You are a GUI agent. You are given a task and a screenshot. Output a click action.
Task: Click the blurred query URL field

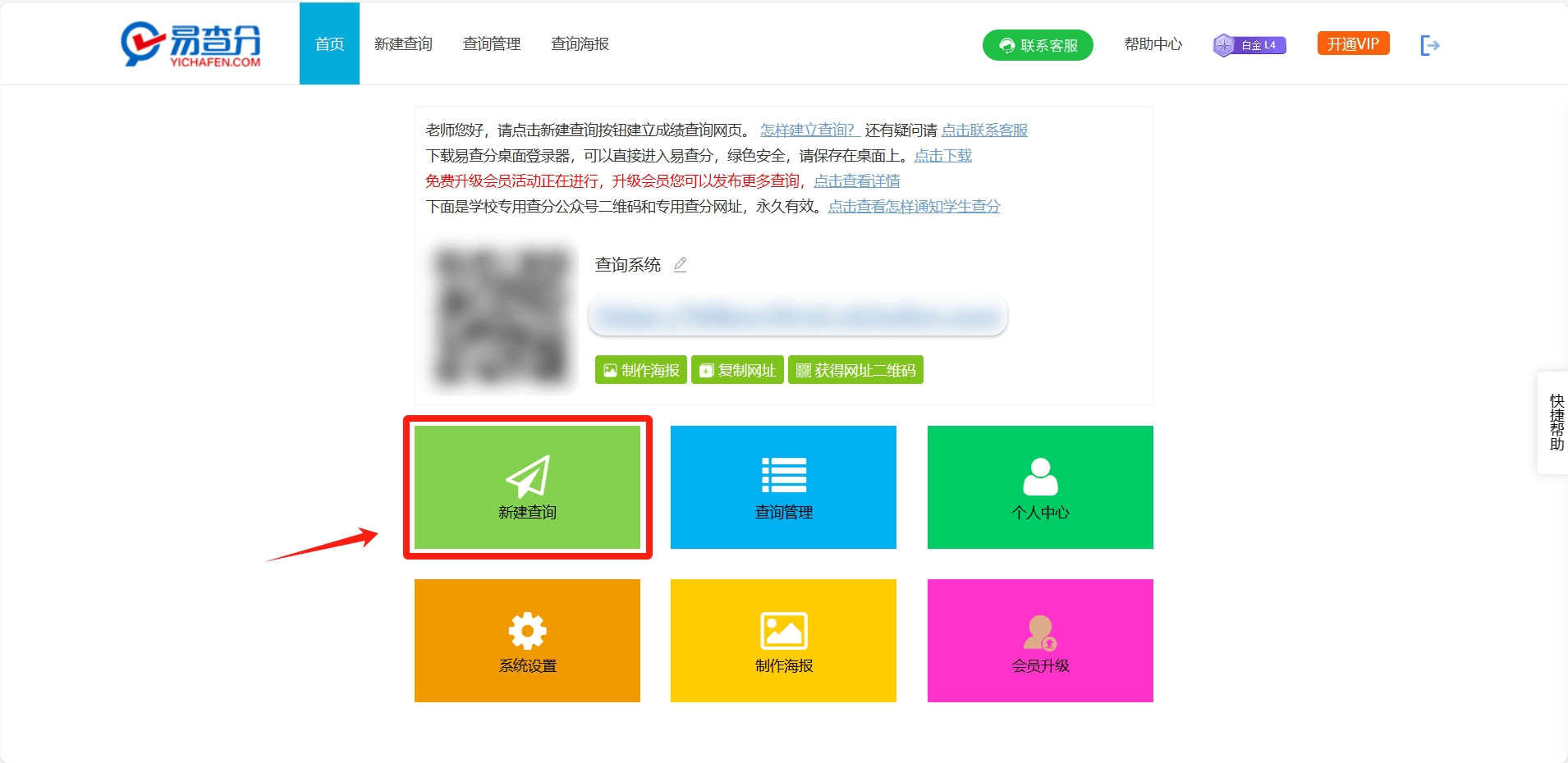pyautogui.click(x=798, y=316)
